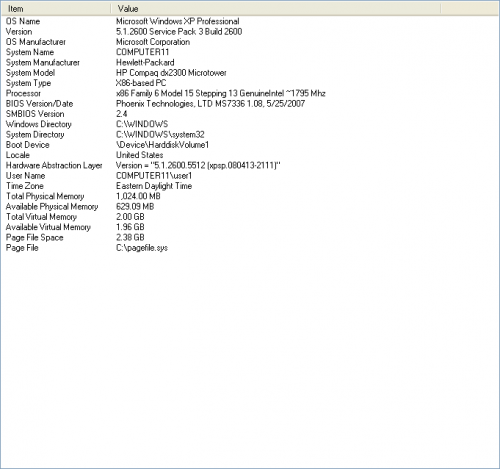Select the OS Manufacturer row label
Screen dimensions: 500x469
[x=36, y=42]
